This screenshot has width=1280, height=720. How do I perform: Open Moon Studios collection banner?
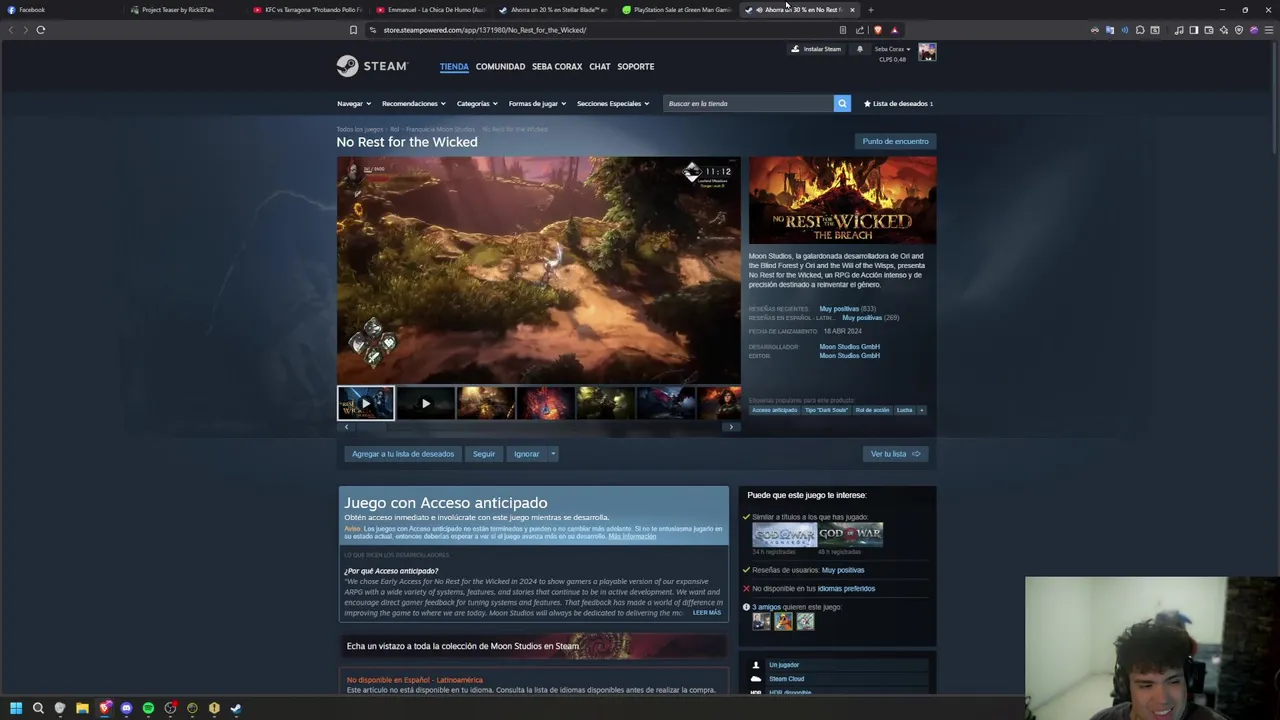[x=534, y=646]
